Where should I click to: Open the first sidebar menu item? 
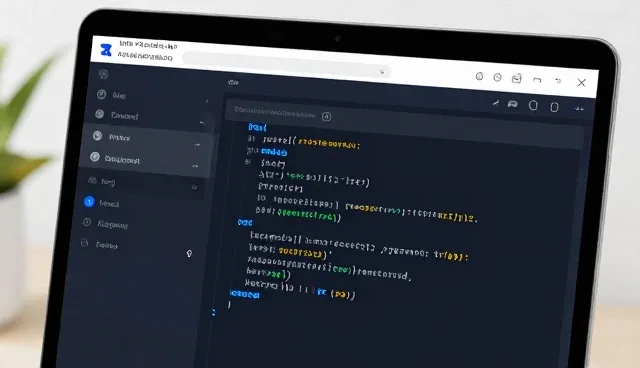pyautogui.click(x=111, y=95)
